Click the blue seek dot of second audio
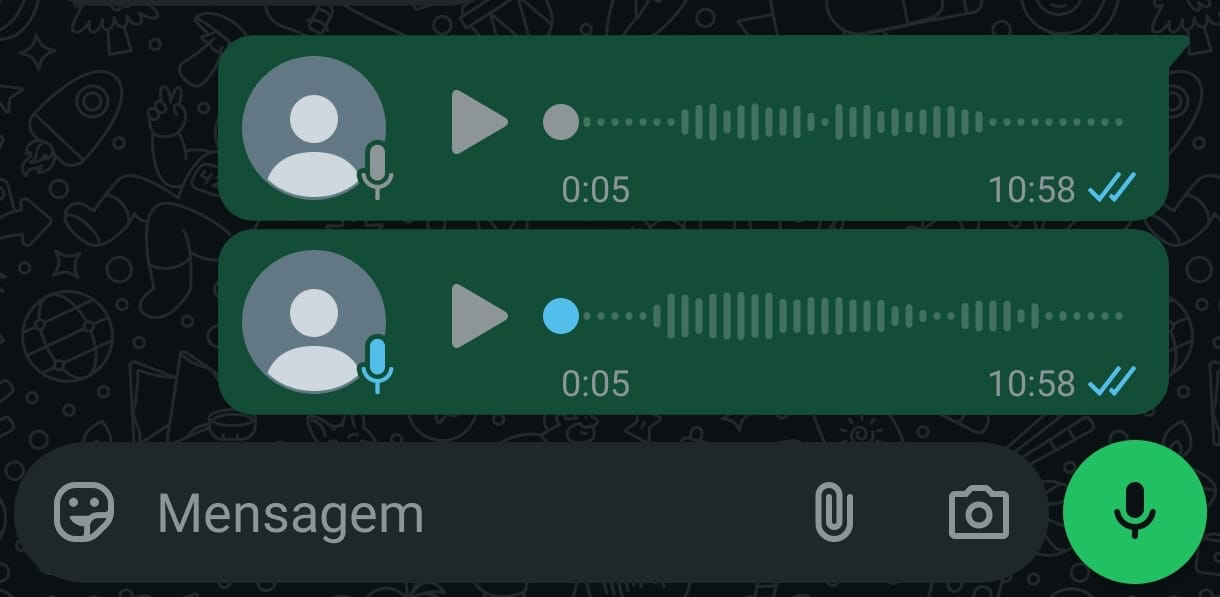1220x597 pixels. pos(561,316)
